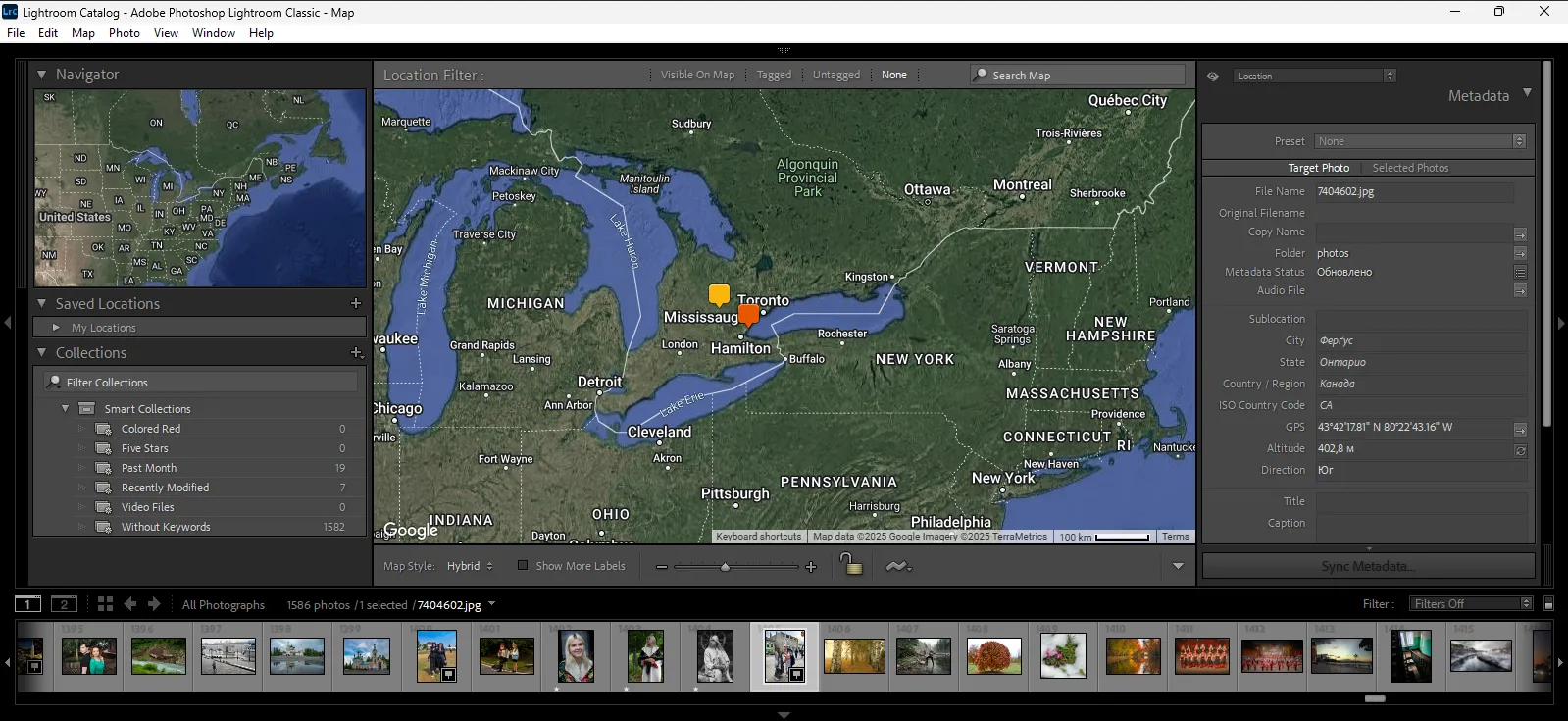The height and width of the screenshot is (721, 1568).
Task: Select the Tagged location filter
Action: [774, 75]
